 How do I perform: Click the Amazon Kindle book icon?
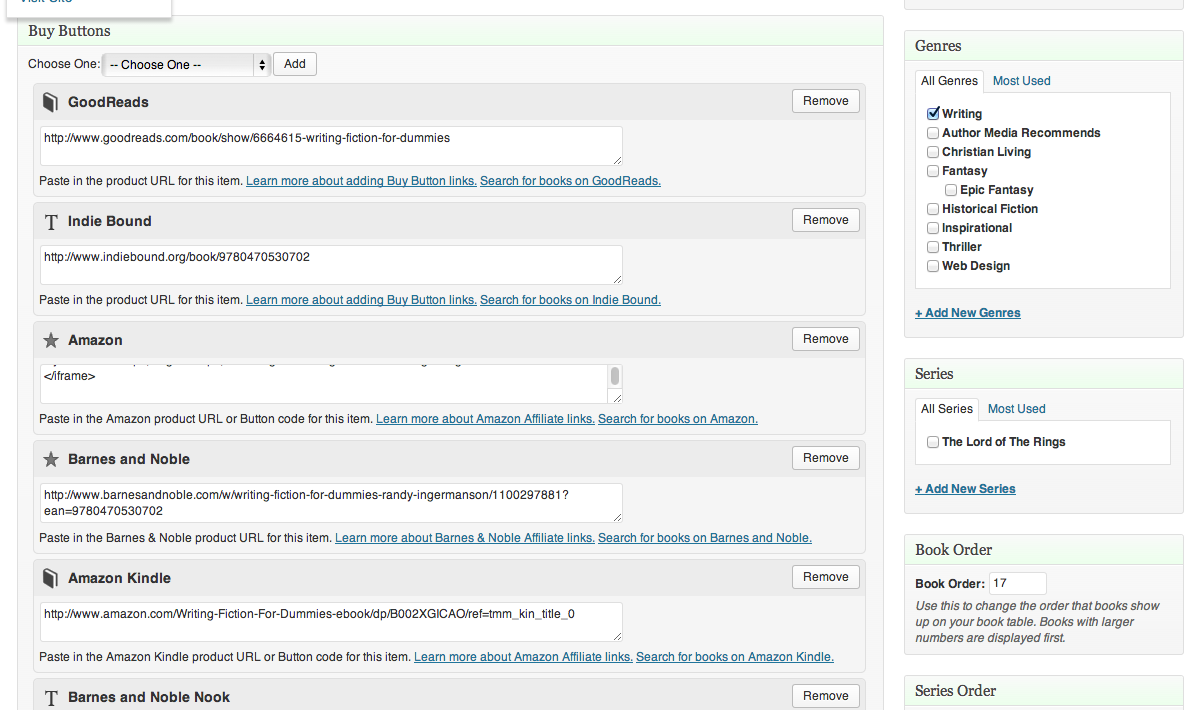[50, 578]
